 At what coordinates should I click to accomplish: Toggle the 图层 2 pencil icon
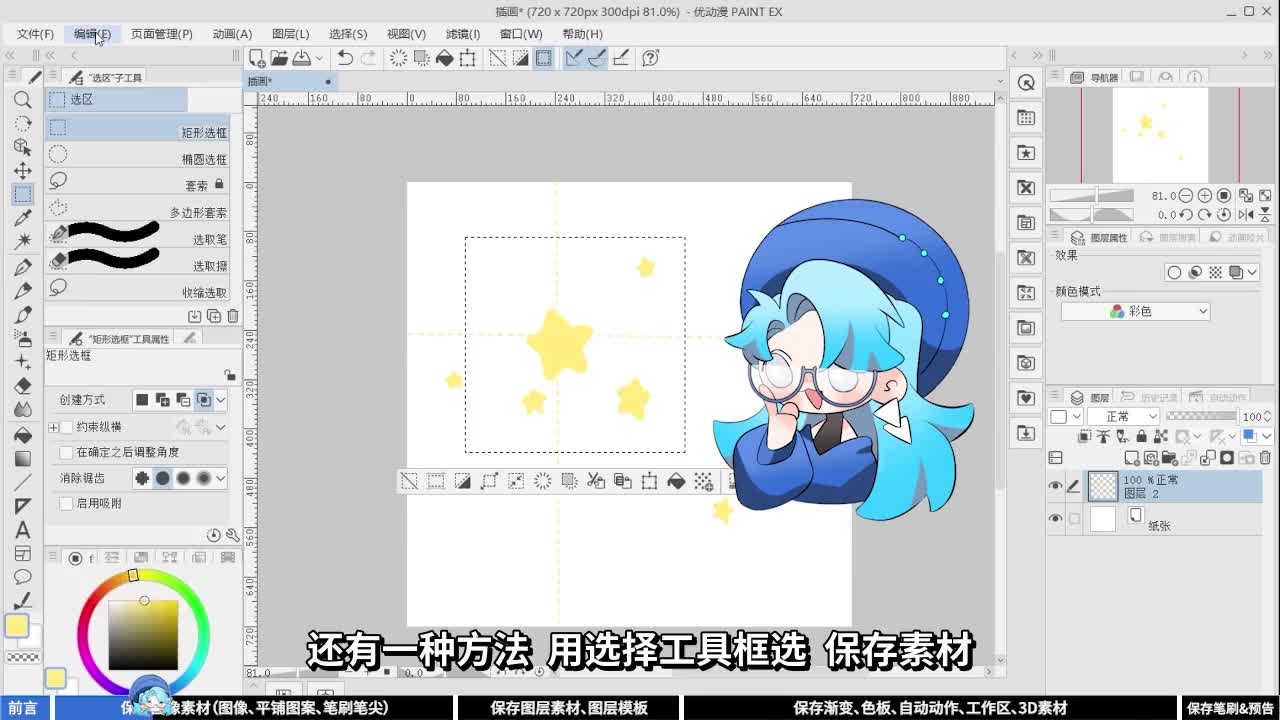tap(1074, 486)
